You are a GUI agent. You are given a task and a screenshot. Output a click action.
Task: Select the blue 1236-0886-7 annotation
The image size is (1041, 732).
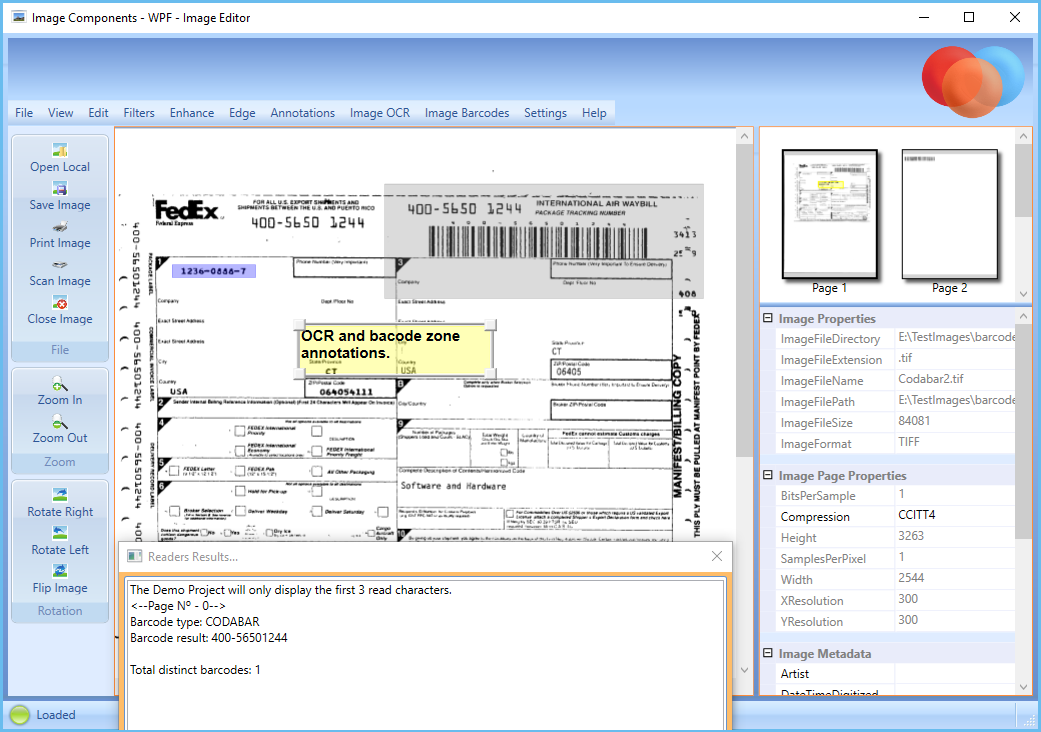[x=213, y=271]
